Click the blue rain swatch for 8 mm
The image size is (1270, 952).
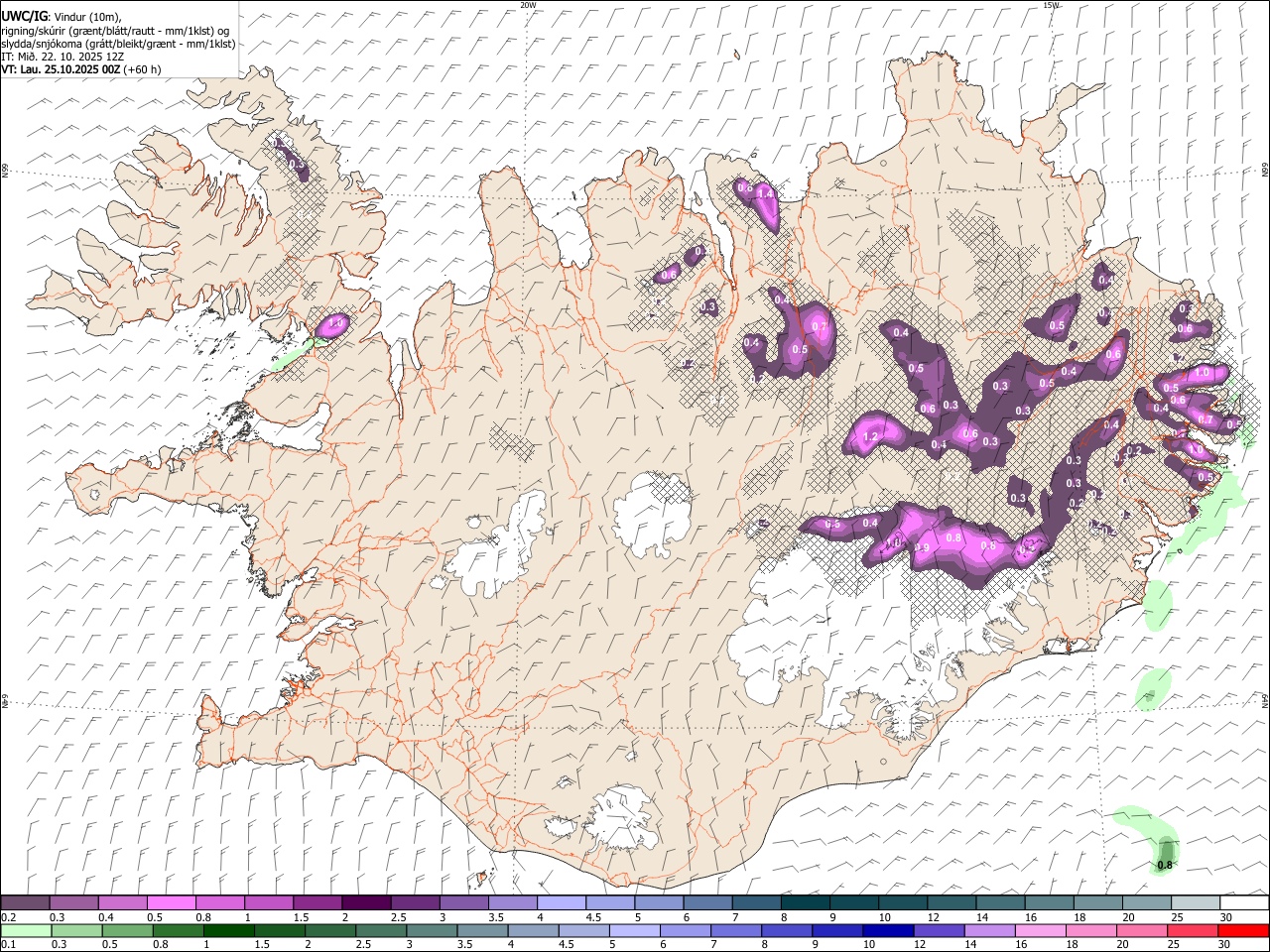(x=786, y=930)
